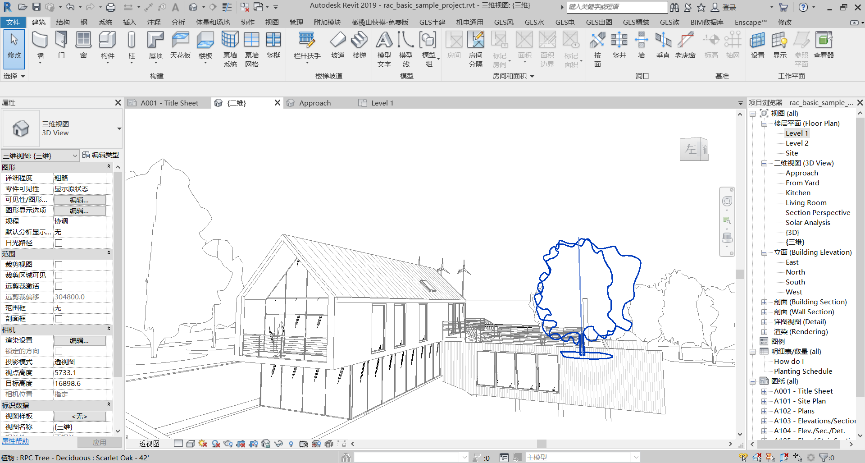Expand the A001 - Title Sheet node

tap(764, 391)
